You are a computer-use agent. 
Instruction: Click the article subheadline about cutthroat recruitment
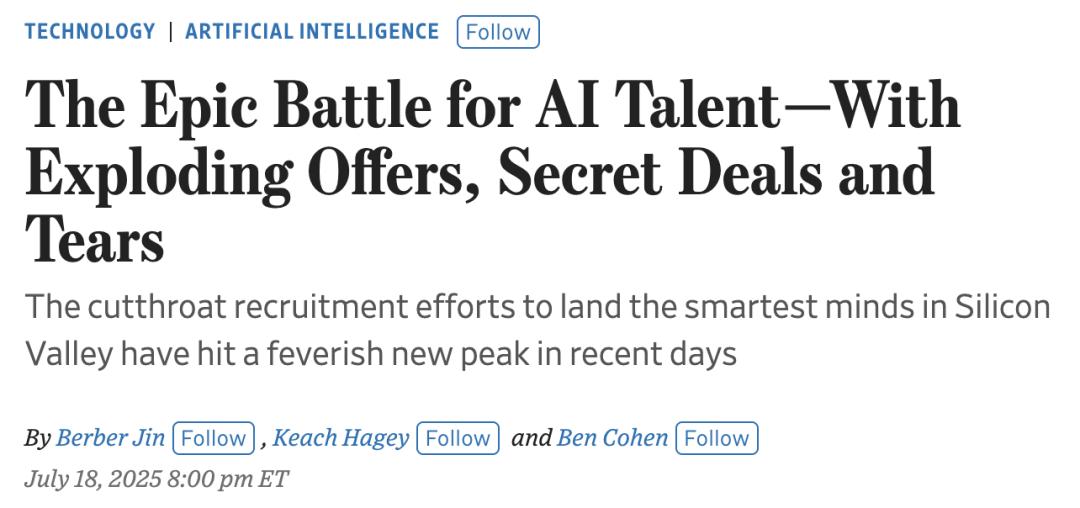pyautogui.click(x=538, y=329)
